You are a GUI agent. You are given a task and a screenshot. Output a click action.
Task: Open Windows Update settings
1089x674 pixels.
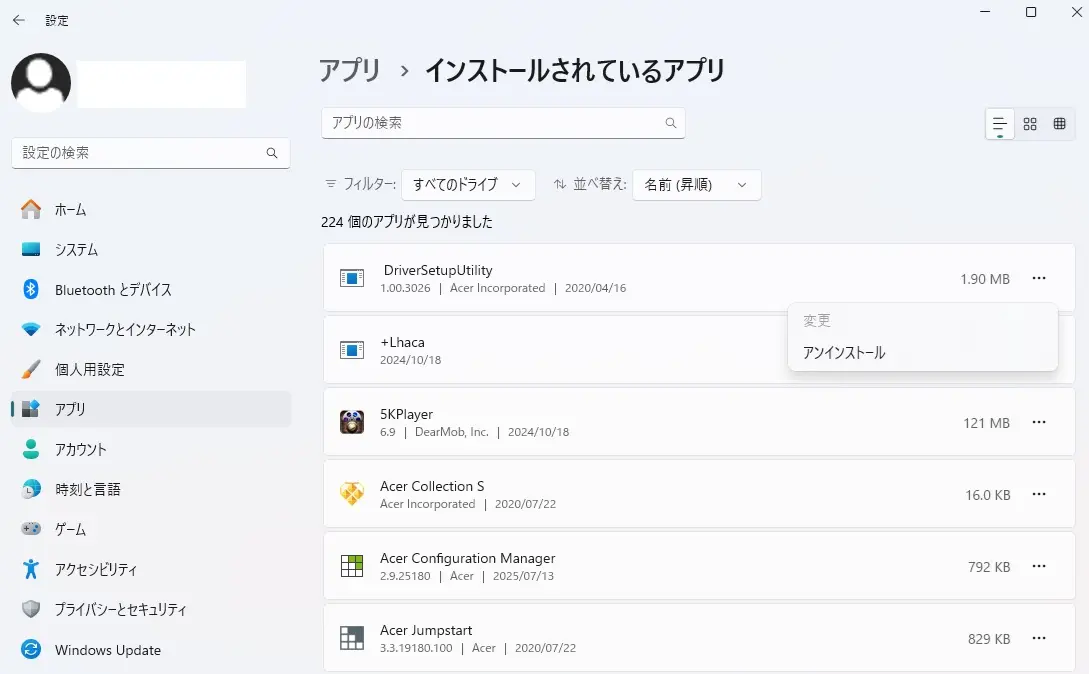[x=151, y=650]
